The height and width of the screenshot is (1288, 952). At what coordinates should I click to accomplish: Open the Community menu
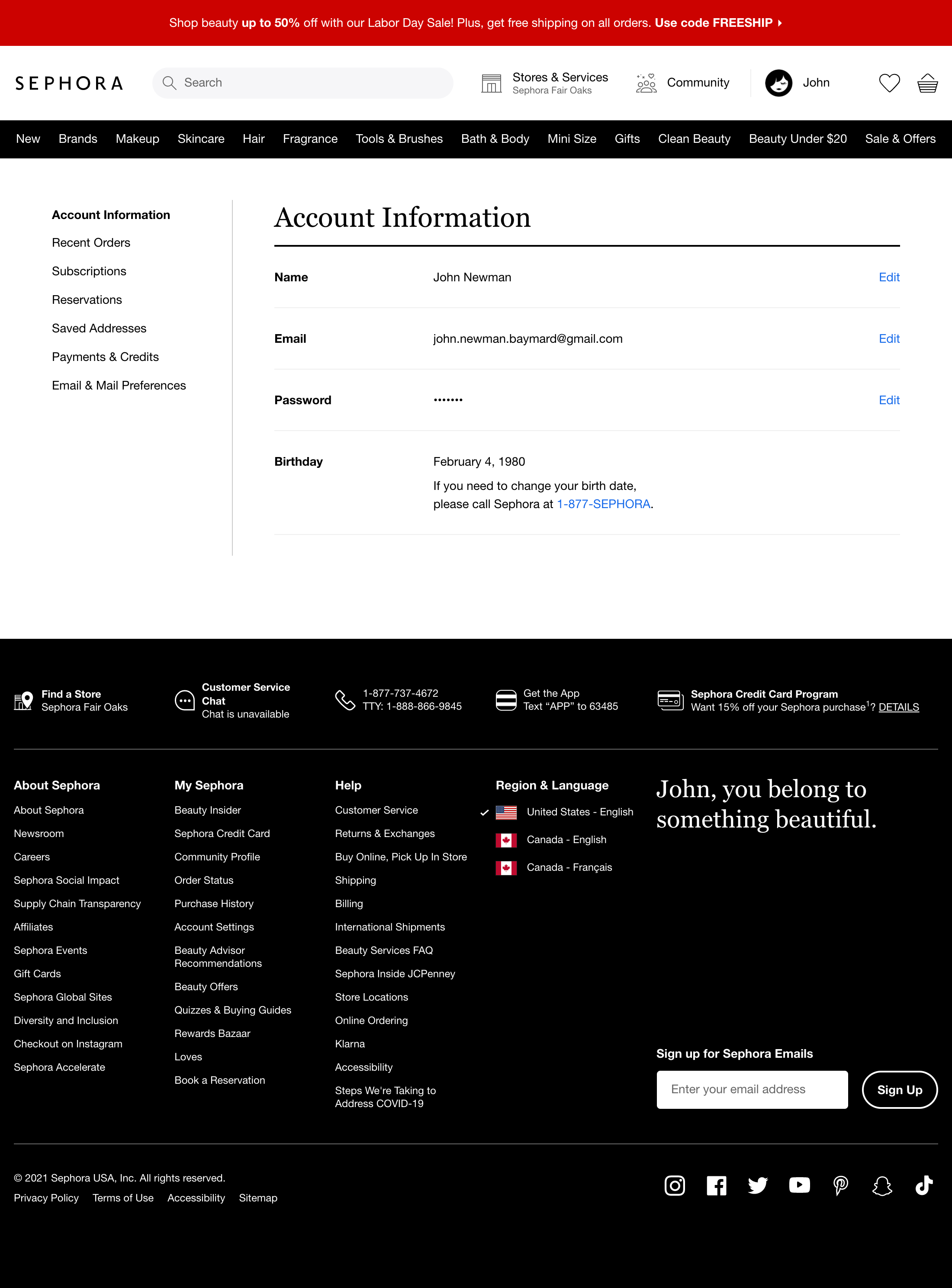(683, 82)
